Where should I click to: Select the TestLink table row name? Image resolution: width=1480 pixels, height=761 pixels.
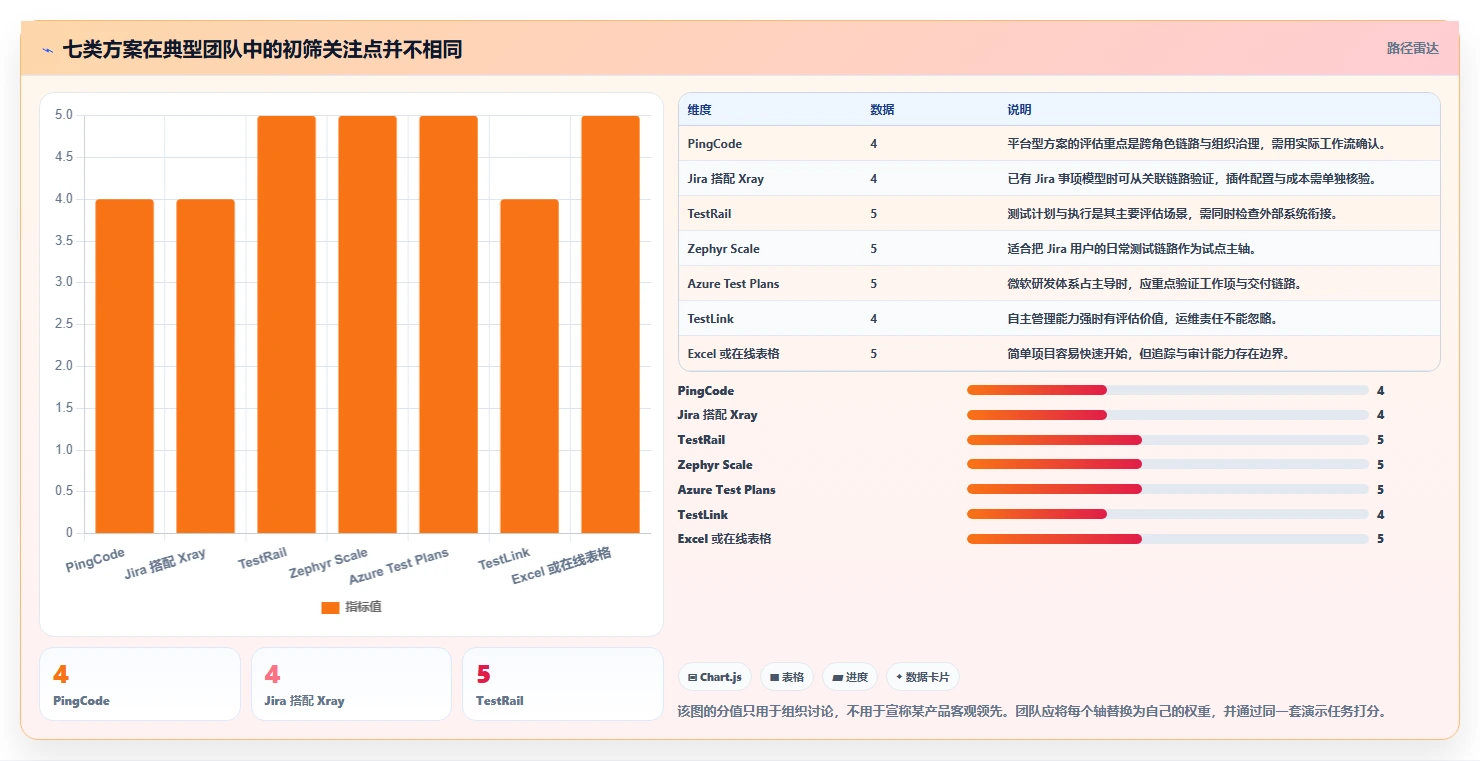(711, 319)
